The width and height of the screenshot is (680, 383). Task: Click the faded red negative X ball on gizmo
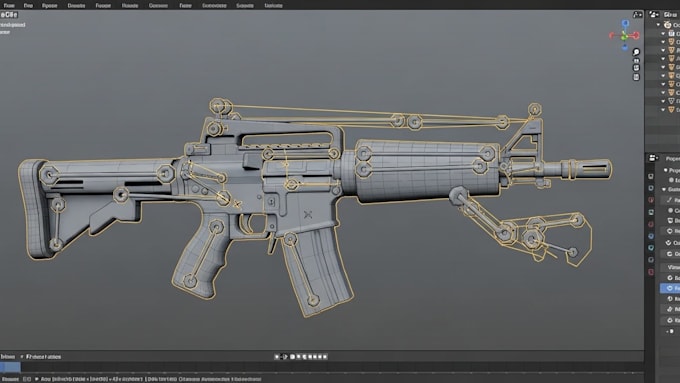click(x=612, y=36)
